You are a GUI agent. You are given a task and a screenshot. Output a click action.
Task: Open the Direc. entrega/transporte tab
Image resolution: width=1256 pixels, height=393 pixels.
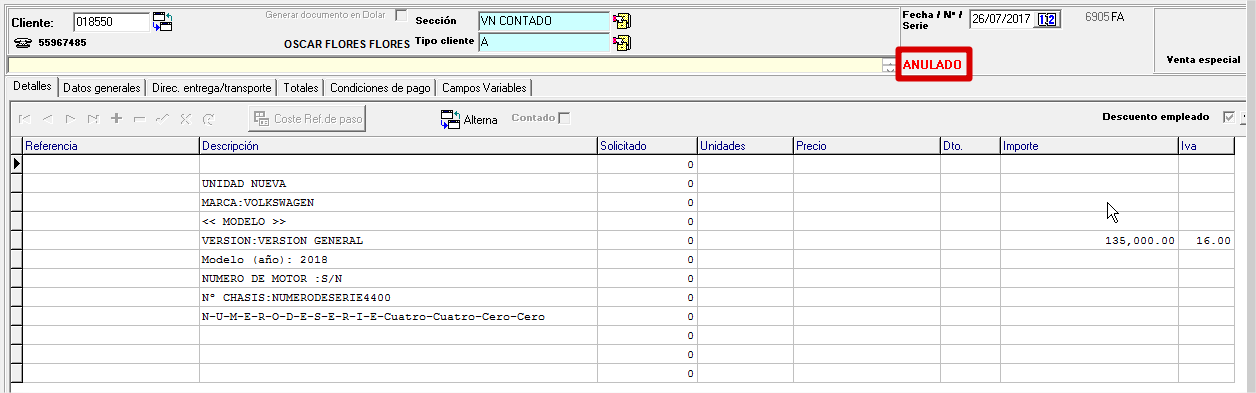[211, 88]
